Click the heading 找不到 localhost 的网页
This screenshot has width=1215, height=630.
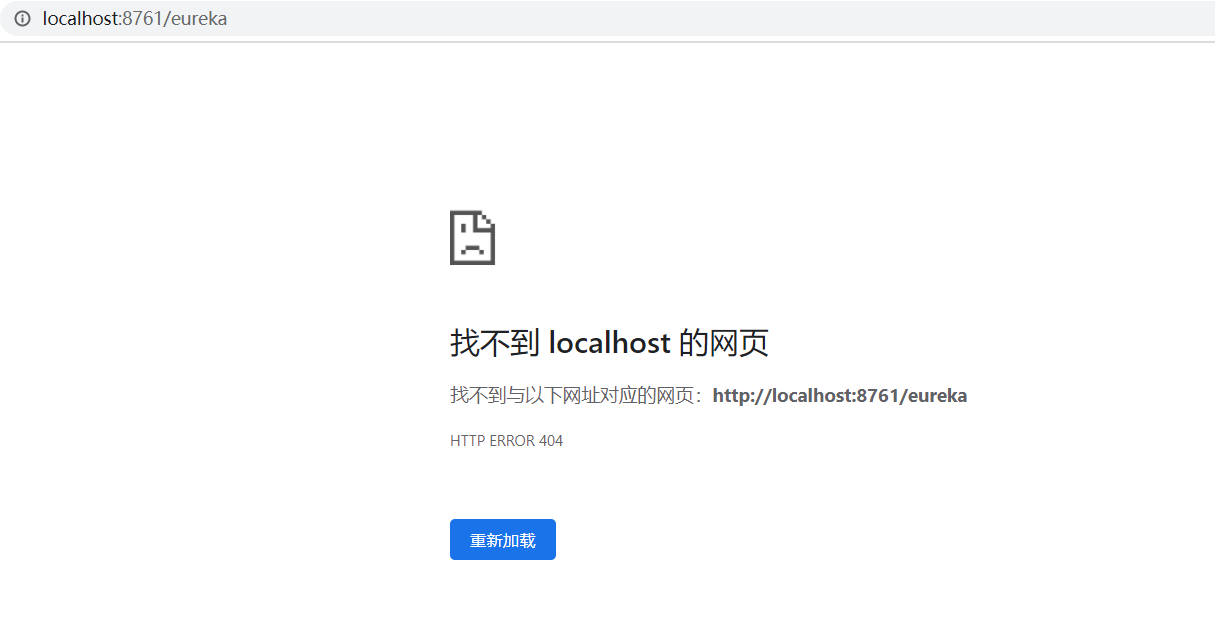click(609, 344)
